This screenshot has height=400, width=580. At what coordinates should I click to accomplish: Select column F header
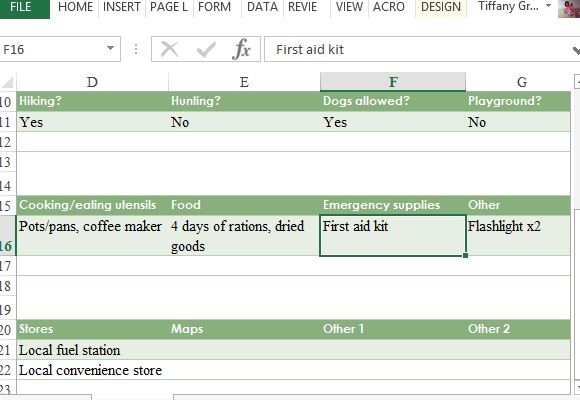393,82
